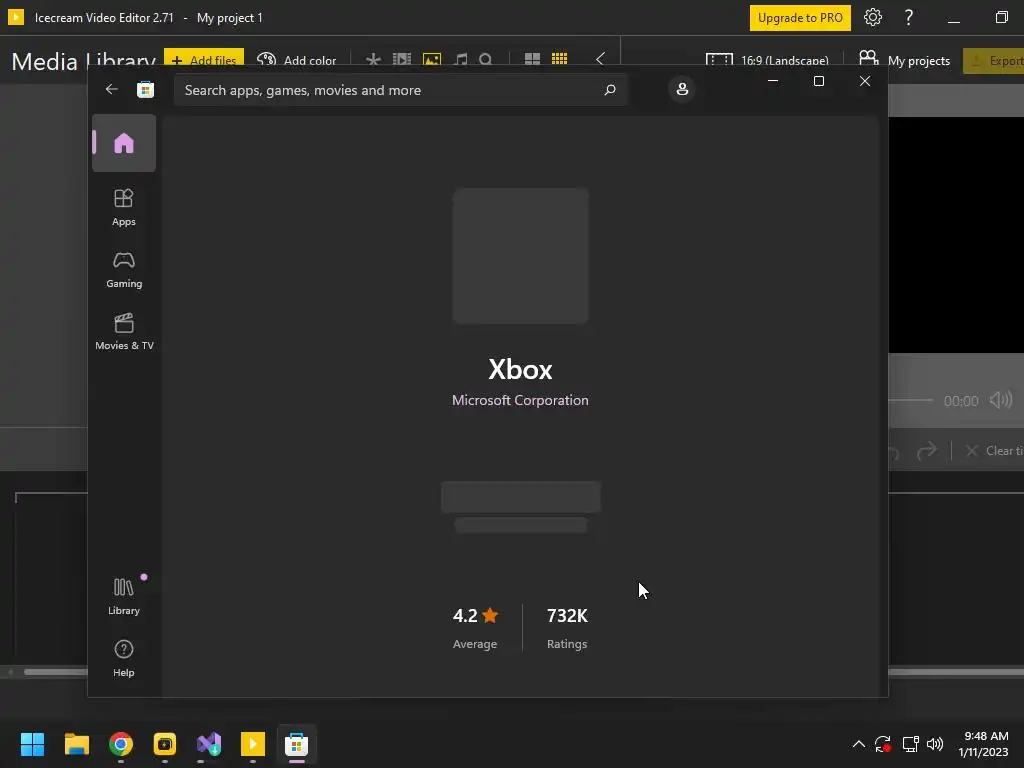Image resolution: width=1024 pixels, height=768 pixels.
Task: Open Help in the Store sidebar
Action: coord(124,658)
